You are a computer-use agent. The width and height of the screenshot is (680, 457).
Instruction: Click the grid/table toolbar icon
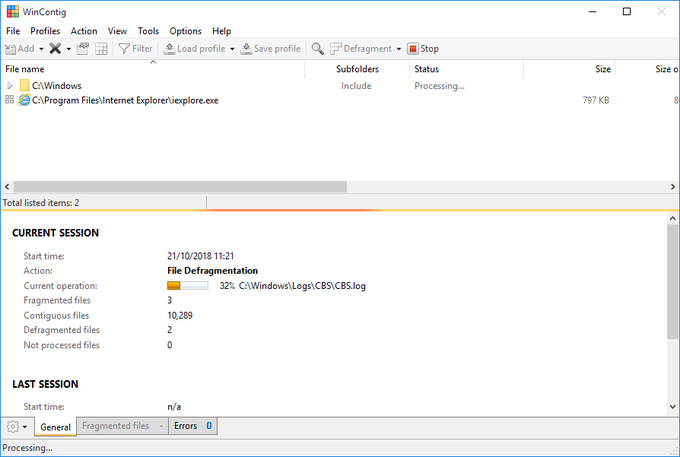[101, 49]
